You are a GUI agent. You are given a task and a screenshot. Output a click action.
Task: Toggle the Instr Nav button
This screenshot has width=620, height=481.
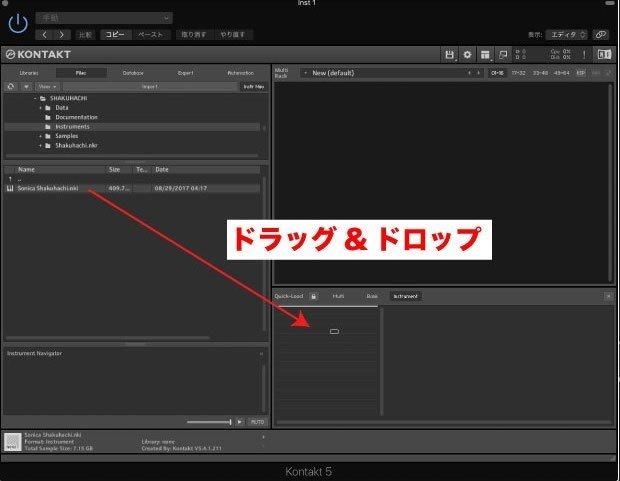click(254, 87)
